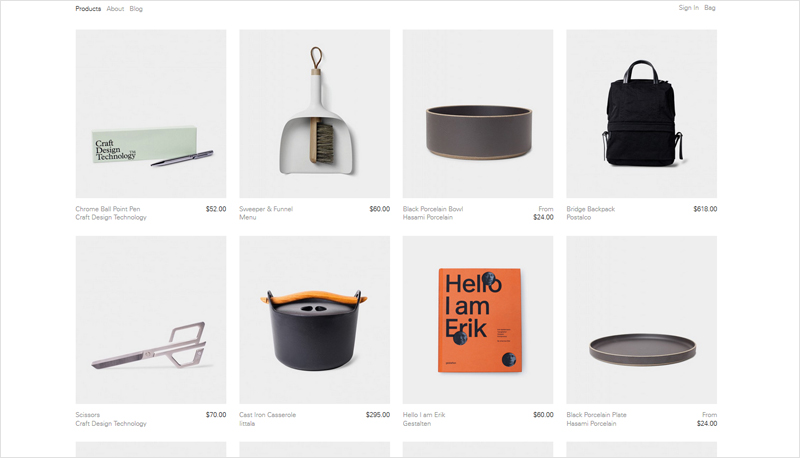
Task: Open the Sweeper & Funnel product image
Action: point(315,114)
